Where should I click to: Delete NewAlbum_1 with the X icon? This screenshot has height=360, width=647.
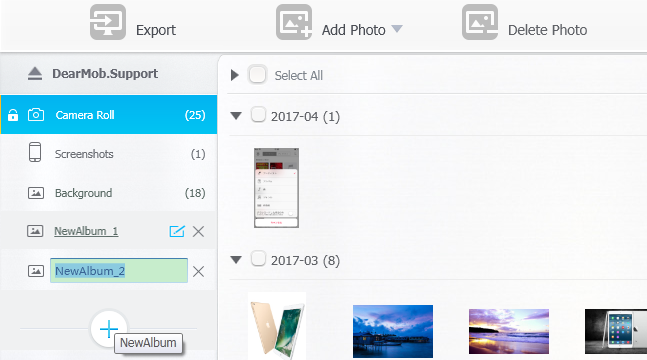pyautogui.click(x=198, y=232)
